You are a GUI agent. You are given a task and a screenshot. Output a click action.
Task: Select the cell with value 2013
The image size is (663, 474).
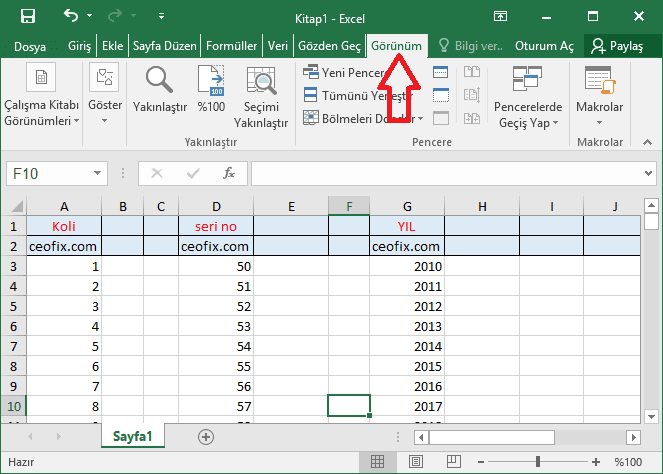(x=407, y=326)
